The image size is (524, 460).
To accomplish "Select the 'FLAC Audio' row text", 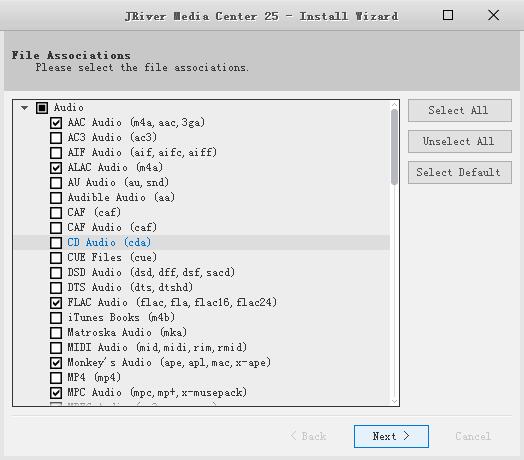I will (x=172, y=303).
